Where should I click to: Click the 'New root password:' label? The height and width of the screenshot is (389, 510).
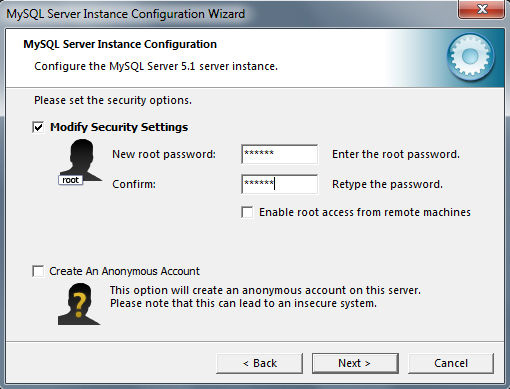(164, 154)
